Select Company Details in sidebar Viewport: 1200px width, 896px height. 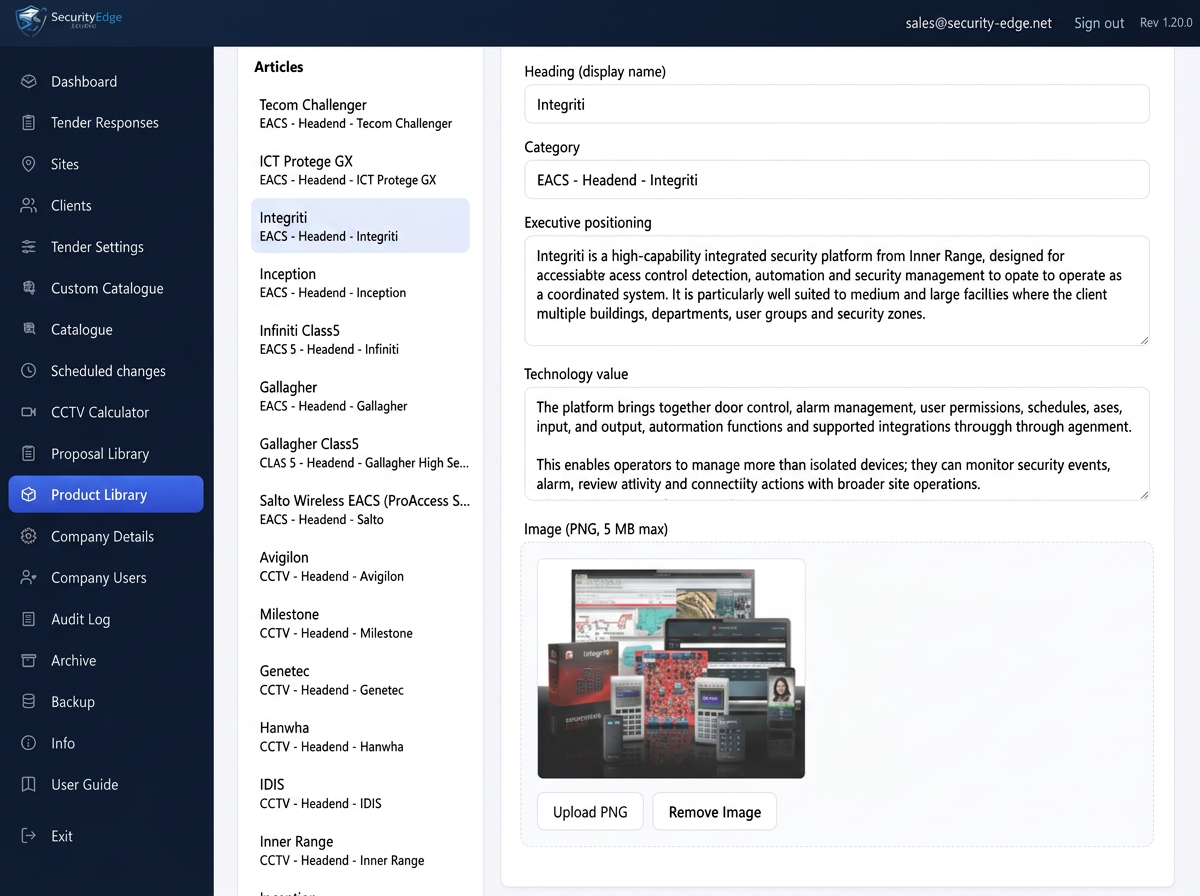106,536
